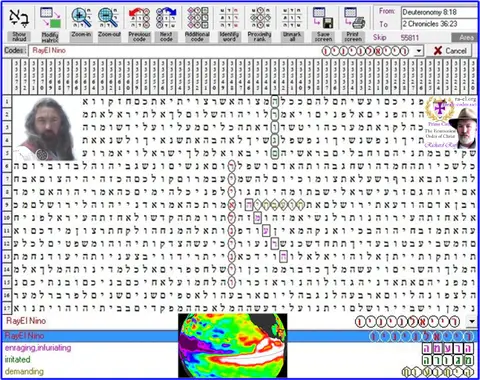Image resolution: width=480 pixels, height=380 pixels.
Task: Click the Print screen printer icon
Action: (354, 17)
